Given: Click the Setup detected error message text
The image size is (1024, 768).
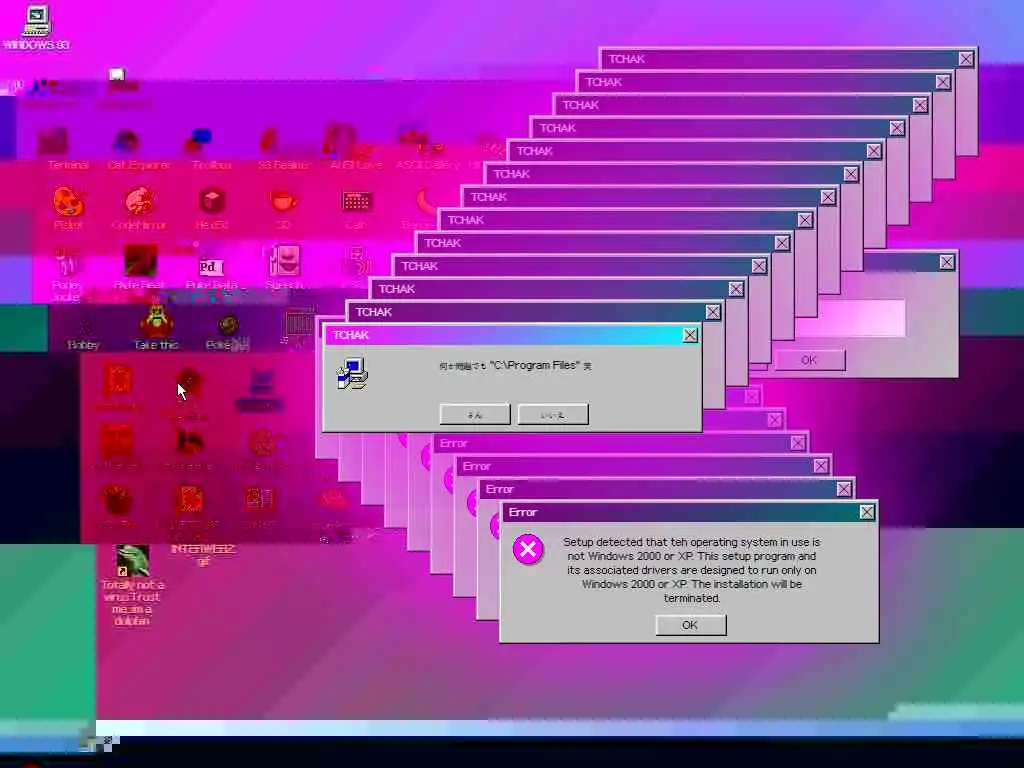Looking at the screenshot, I should (692, 570).
